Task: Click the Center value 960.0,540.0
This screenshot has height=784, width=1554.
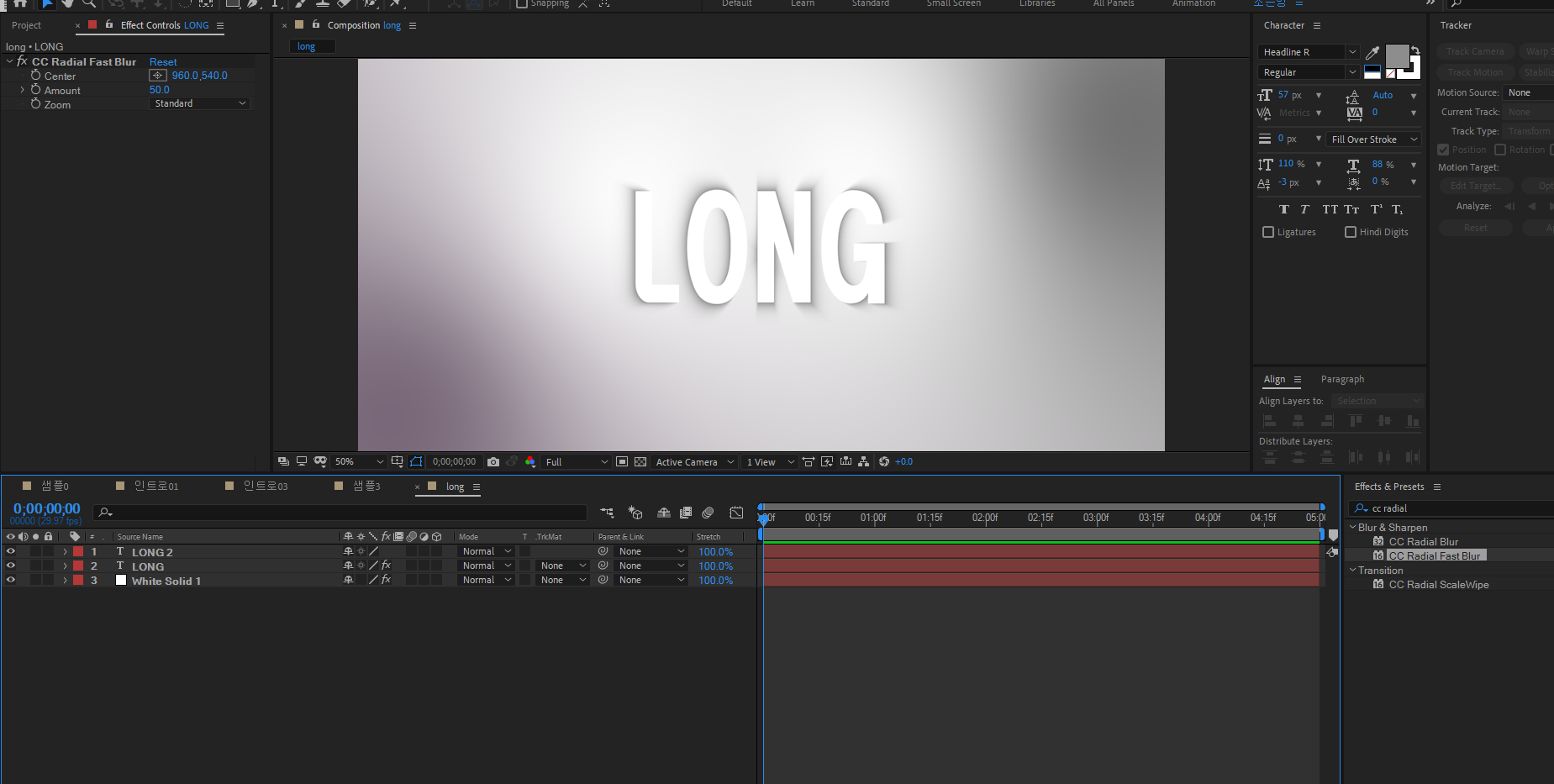Action: tap(199, 76)
